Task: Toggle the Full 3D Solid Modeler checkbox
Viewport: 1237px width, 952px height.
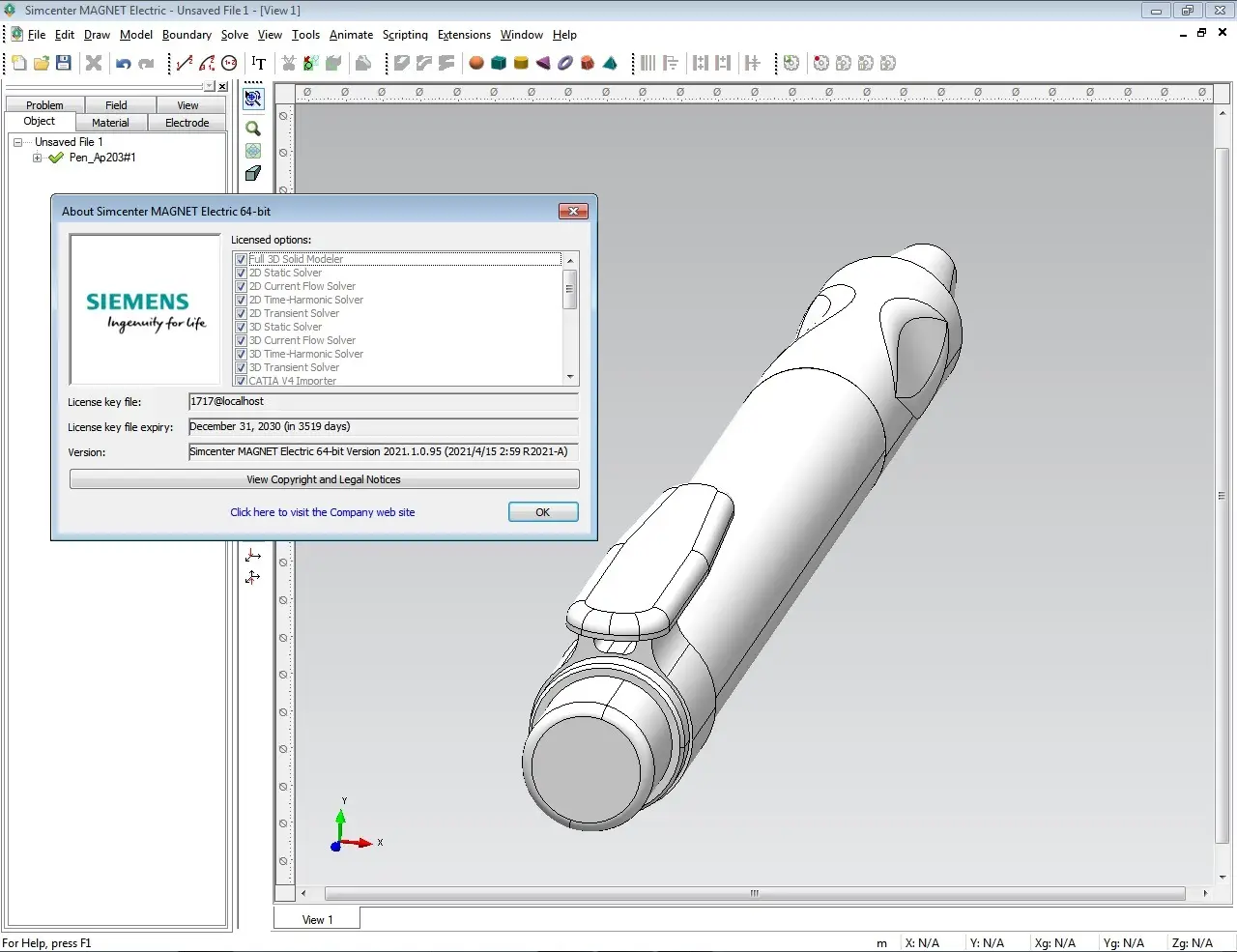Action: tap(242, 259)
